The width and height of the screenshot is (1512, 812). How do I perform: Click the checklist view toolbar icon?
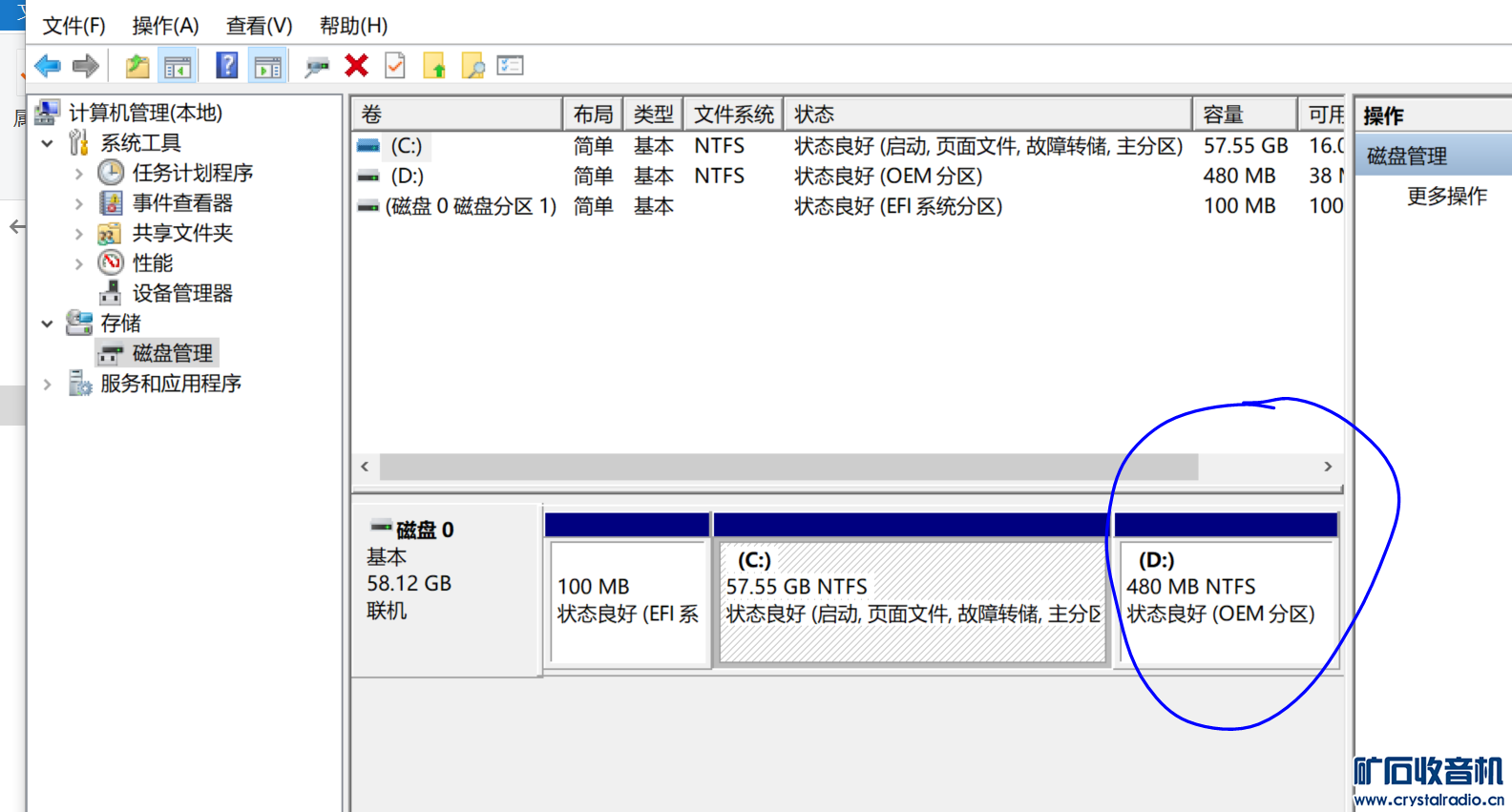pos(511,66)
